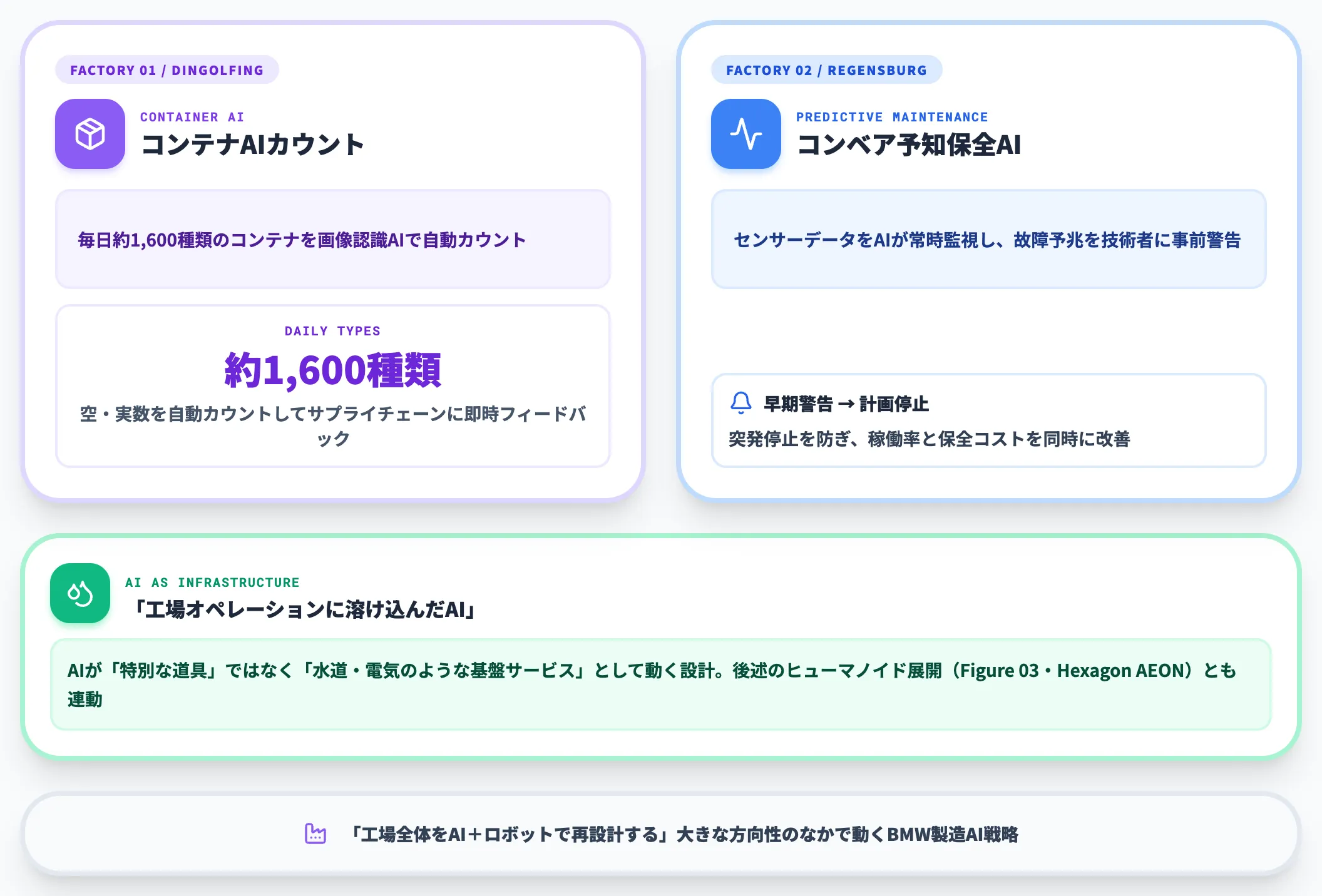
Task: Click the green AIが「特別な道具」 description box
Action: tap(661, 685)
